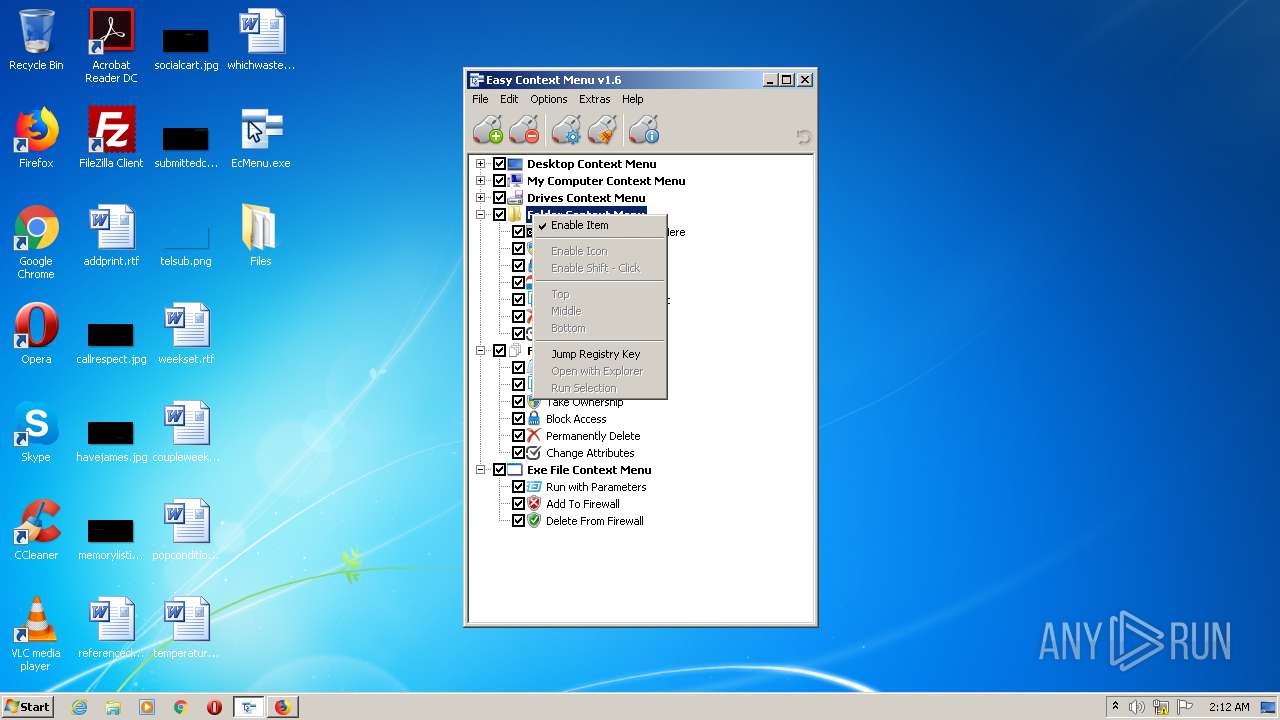Click the green shield Delete From Firewall icon
This screenshot has height=720, width=1280.
click(534, 521)
